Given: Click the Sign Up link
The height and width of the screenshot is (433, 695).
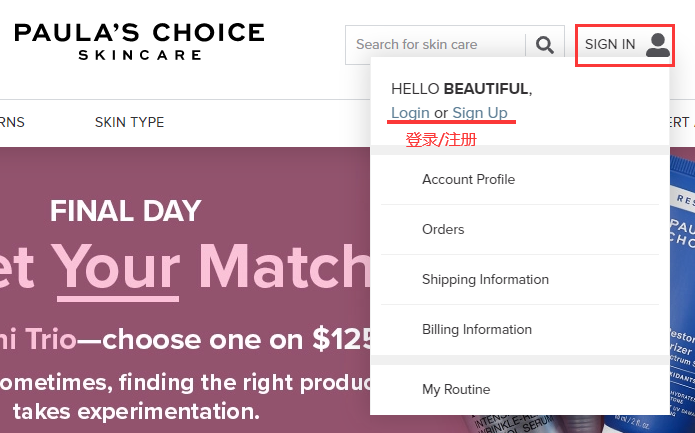Looking at the screenshot, I should pyautogui.click(x=479, y=113).
